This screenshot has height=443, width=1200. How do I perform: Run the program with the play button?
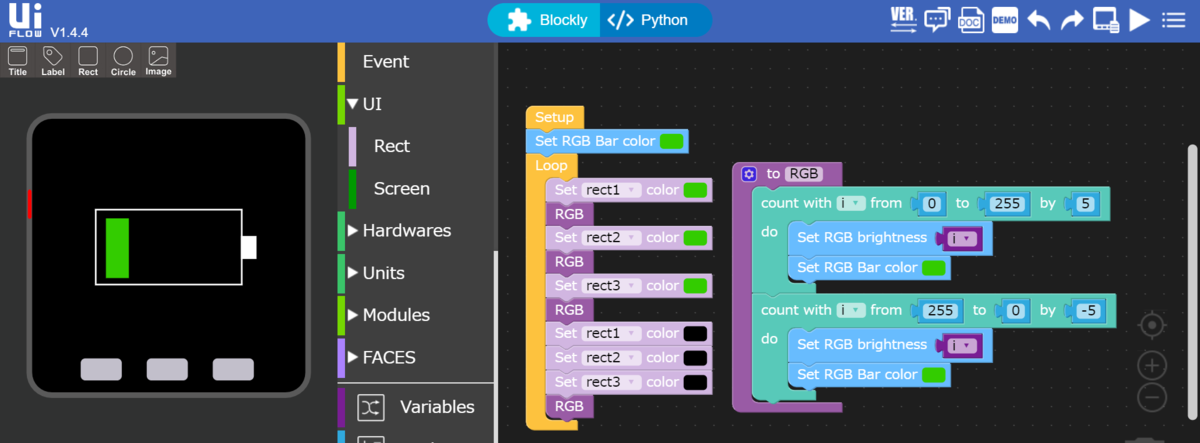coord(1139,20)
